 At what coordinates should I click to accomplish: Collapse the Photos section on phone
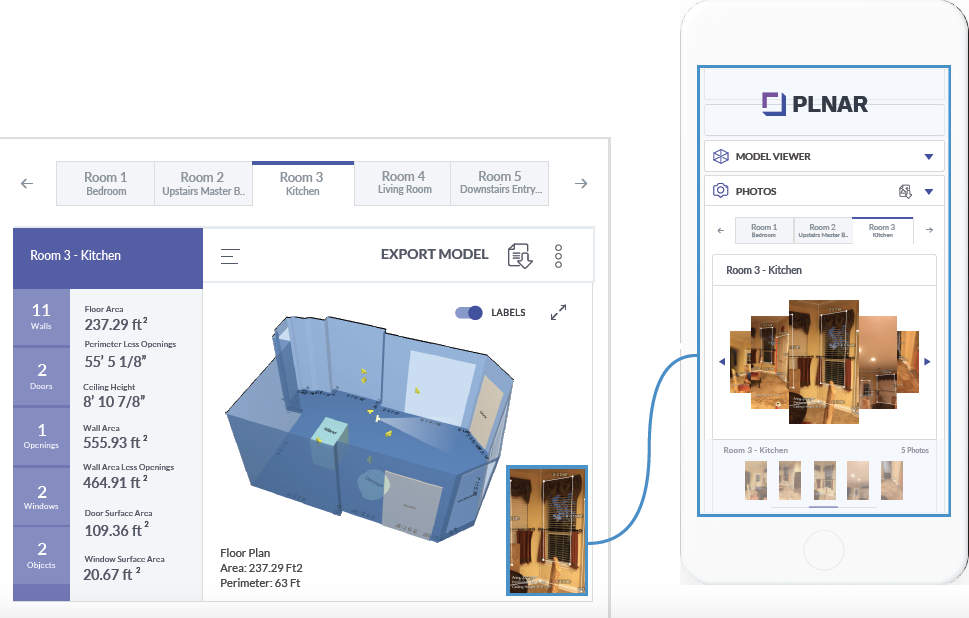click(928, 191)
